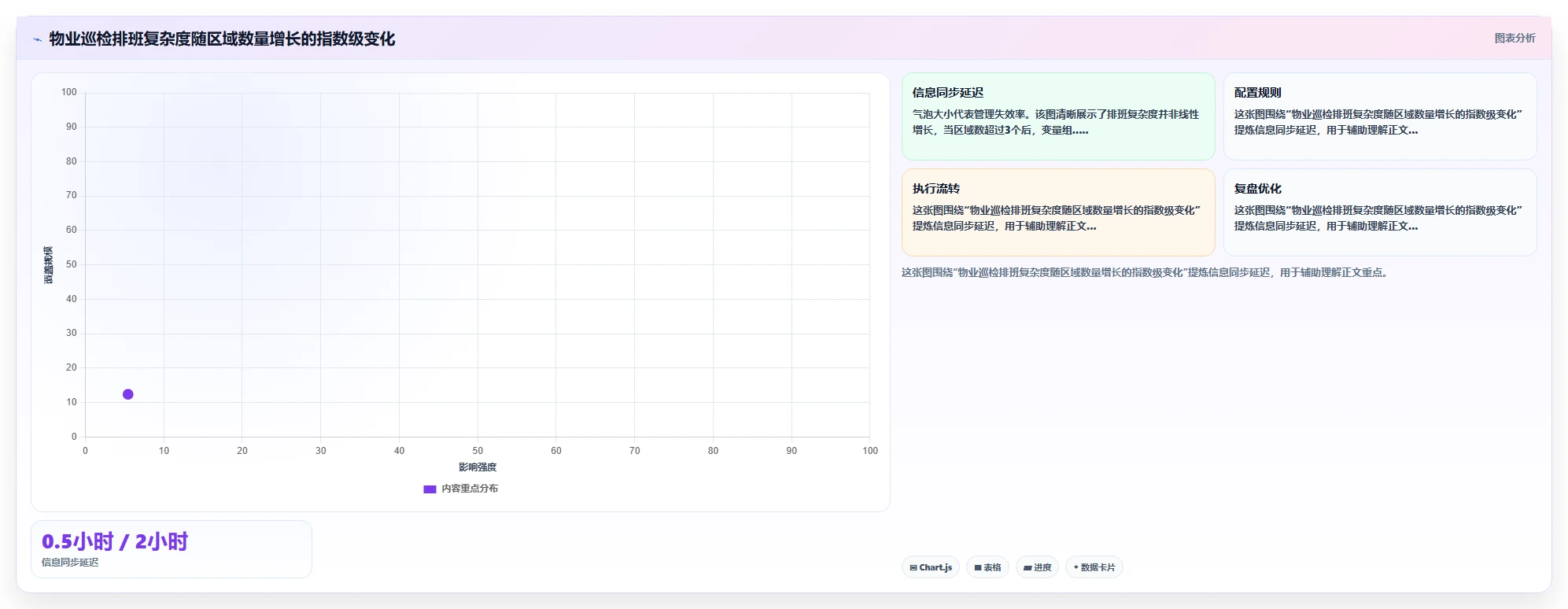This screenshot has width=1568, height=609.
Task: Open the 复盘优化 card
Action: (1380, 212)
